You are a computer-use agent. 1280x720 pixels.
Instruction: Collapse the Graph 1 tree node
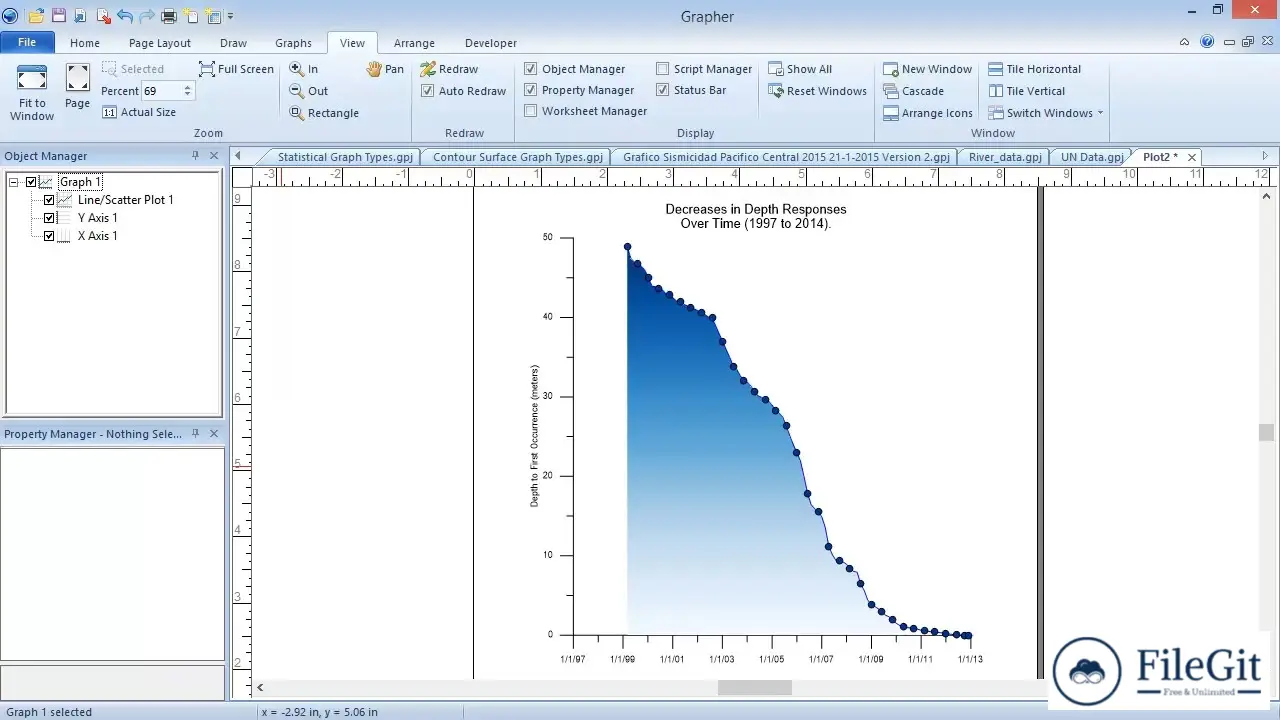tap(14, 182)
